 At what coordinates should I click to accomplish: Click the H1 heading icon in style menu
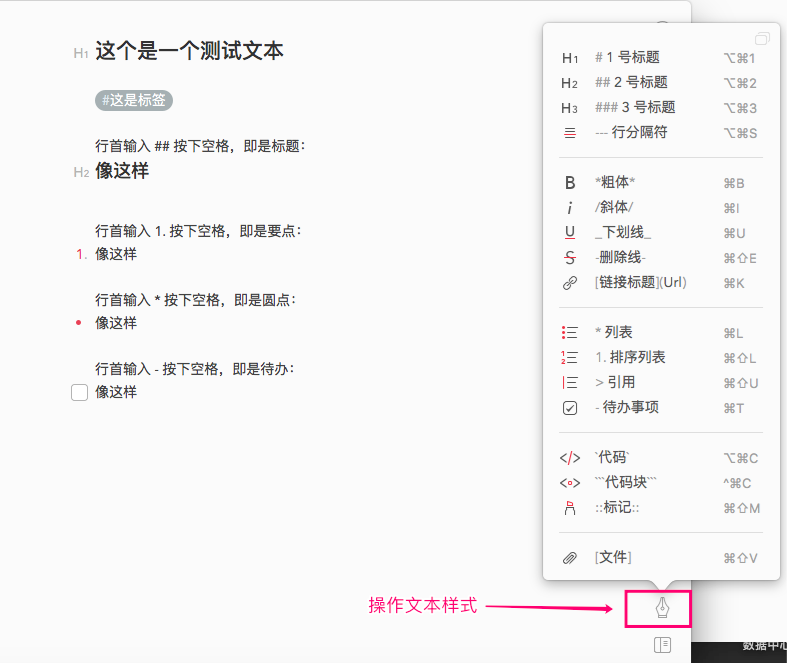click(x=570, y=58)
